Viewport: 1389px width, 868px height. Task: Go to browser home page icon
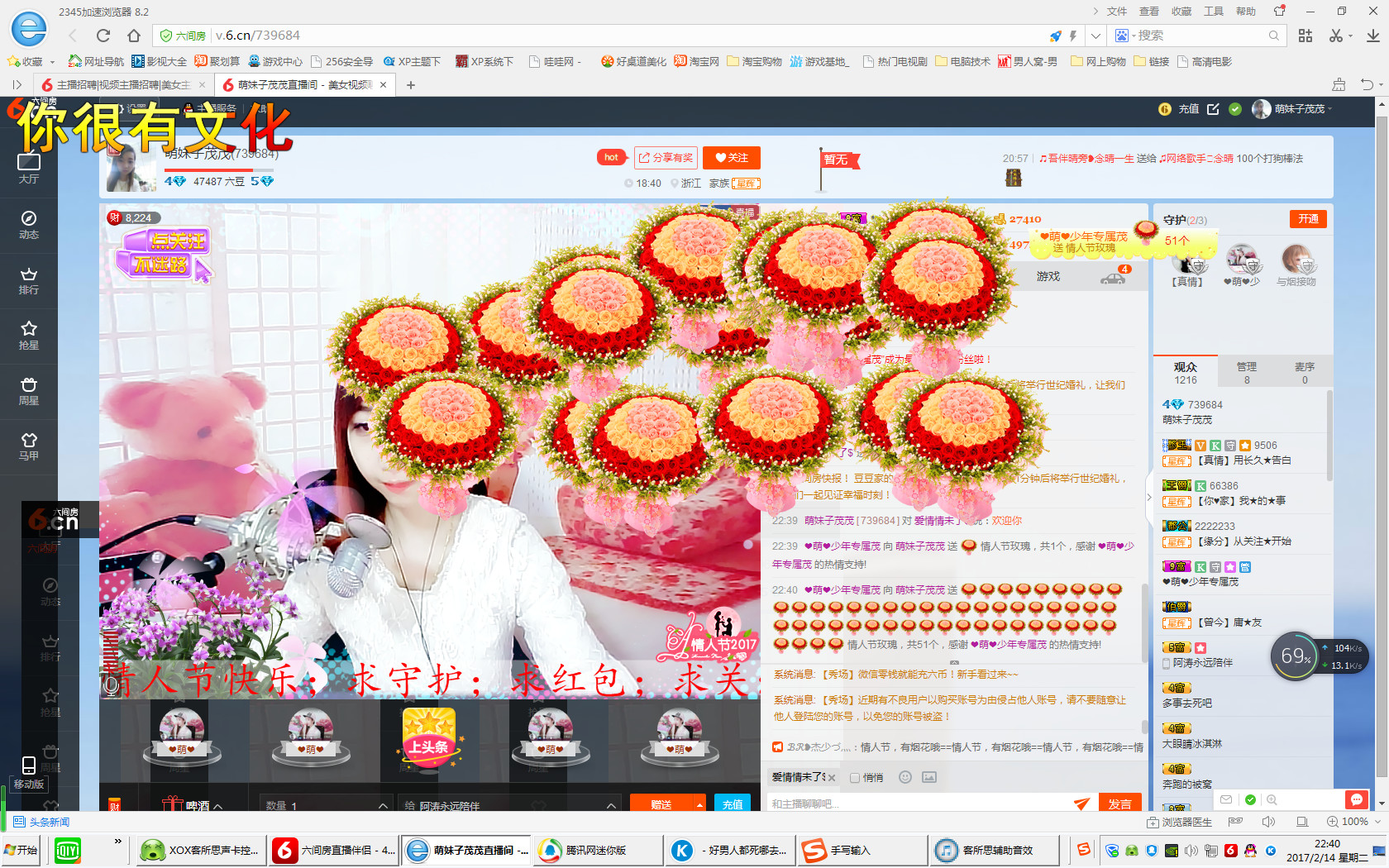(134, 36)
